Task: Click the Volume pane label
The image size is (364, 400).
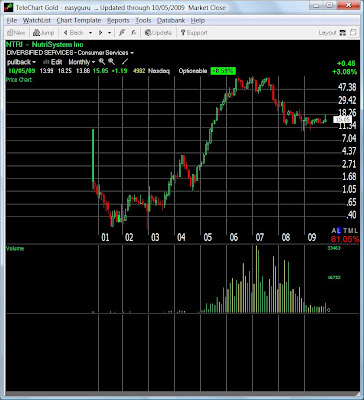Action: (x=15, y=248)
